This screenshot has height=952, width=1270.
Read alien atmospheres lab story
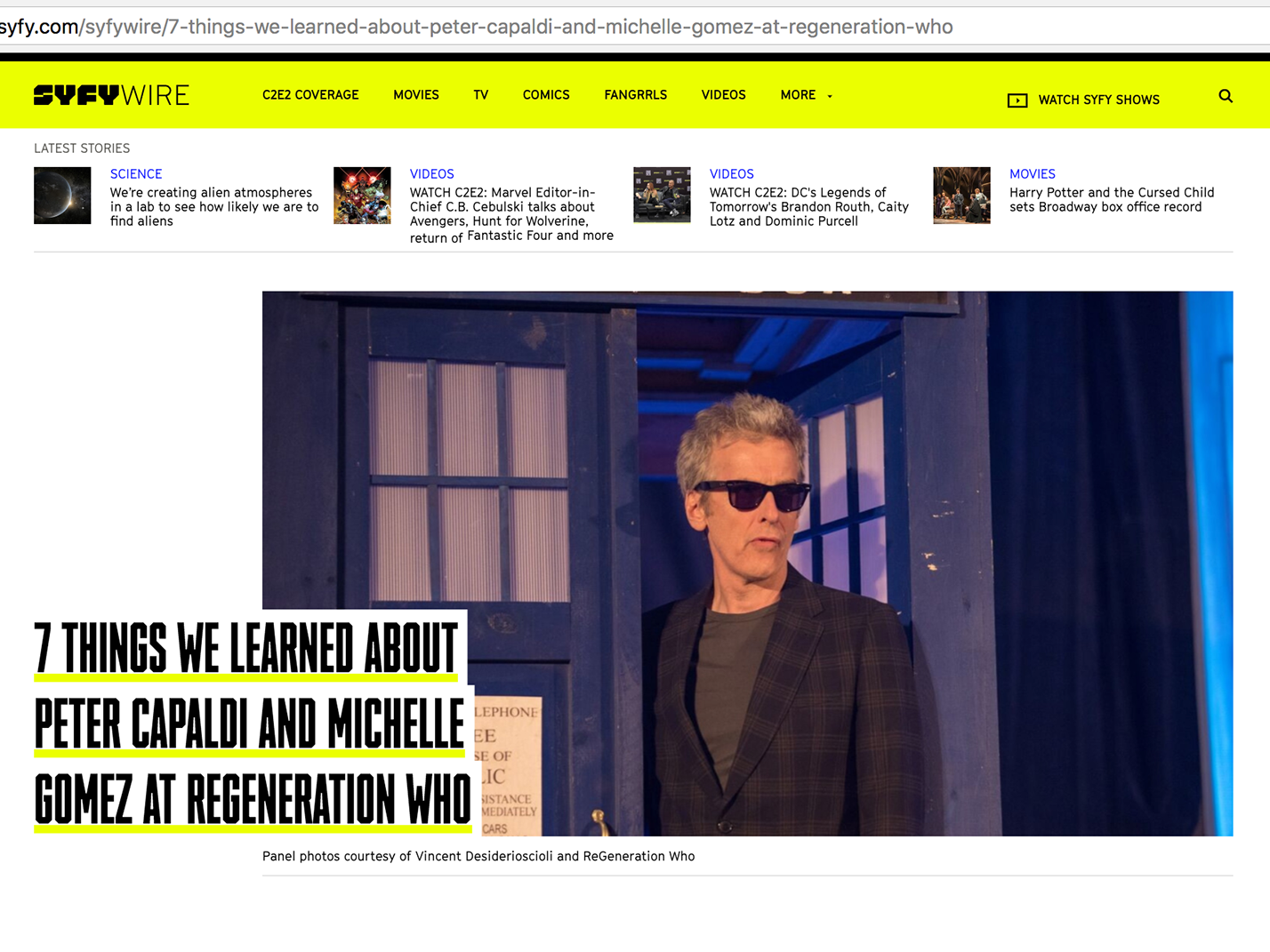(x=214, y=207)
